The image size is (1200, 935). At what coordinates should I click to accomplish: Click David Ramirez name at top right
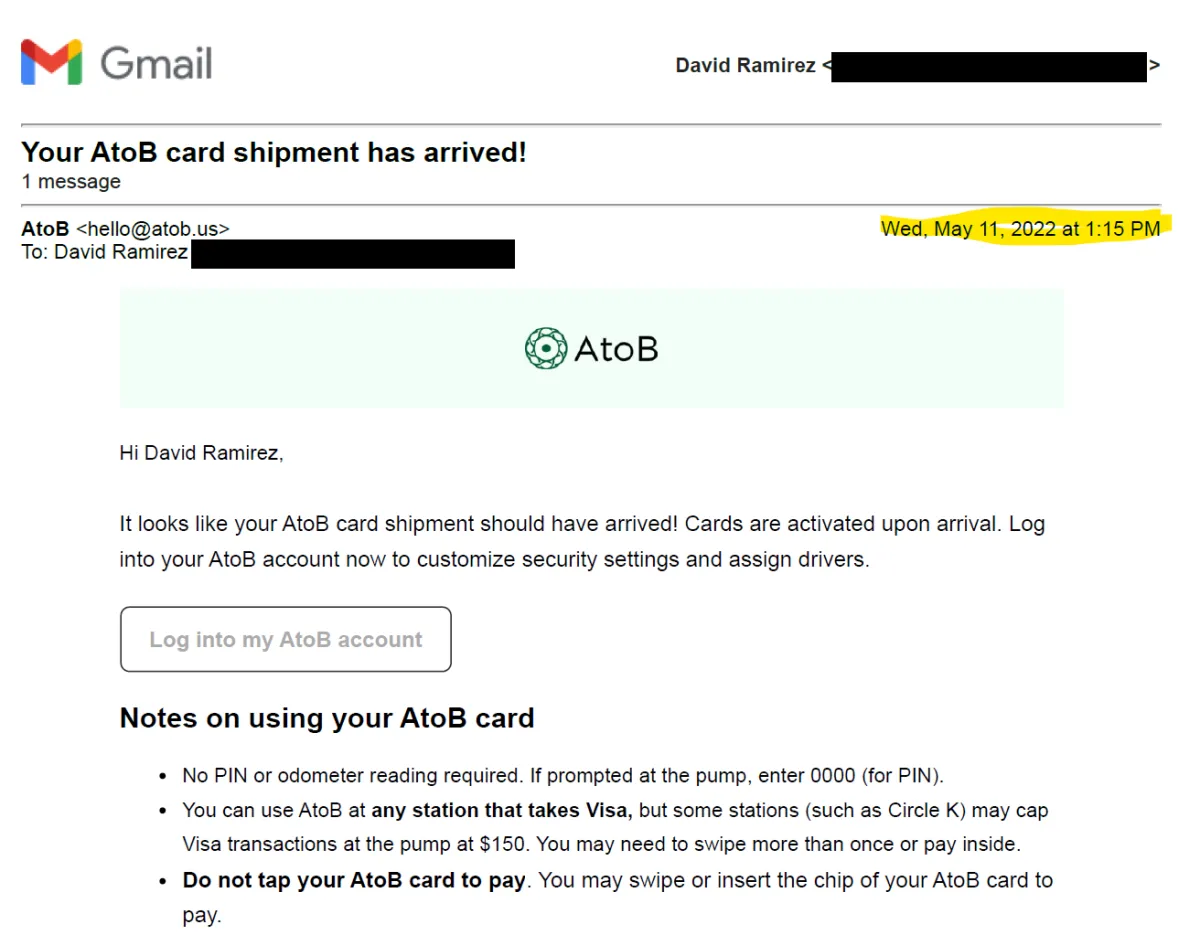(745, 66)
